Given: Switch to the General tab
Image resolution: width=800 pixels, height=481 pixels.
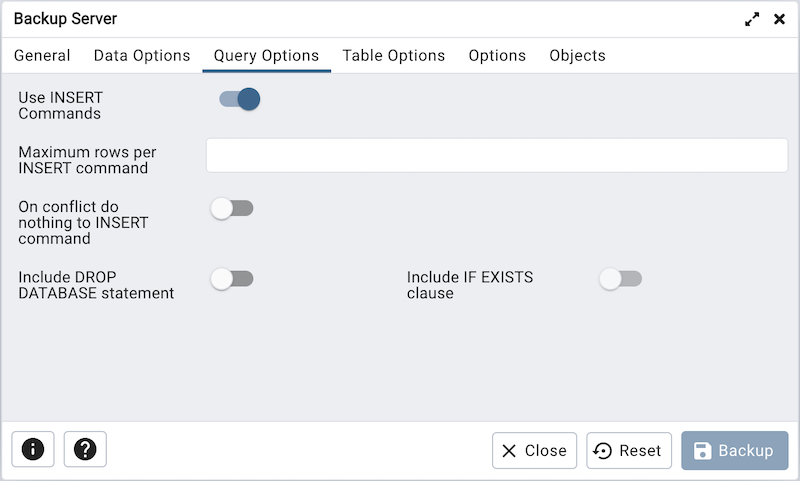Looking at the screenshot, I should point(42,56).
